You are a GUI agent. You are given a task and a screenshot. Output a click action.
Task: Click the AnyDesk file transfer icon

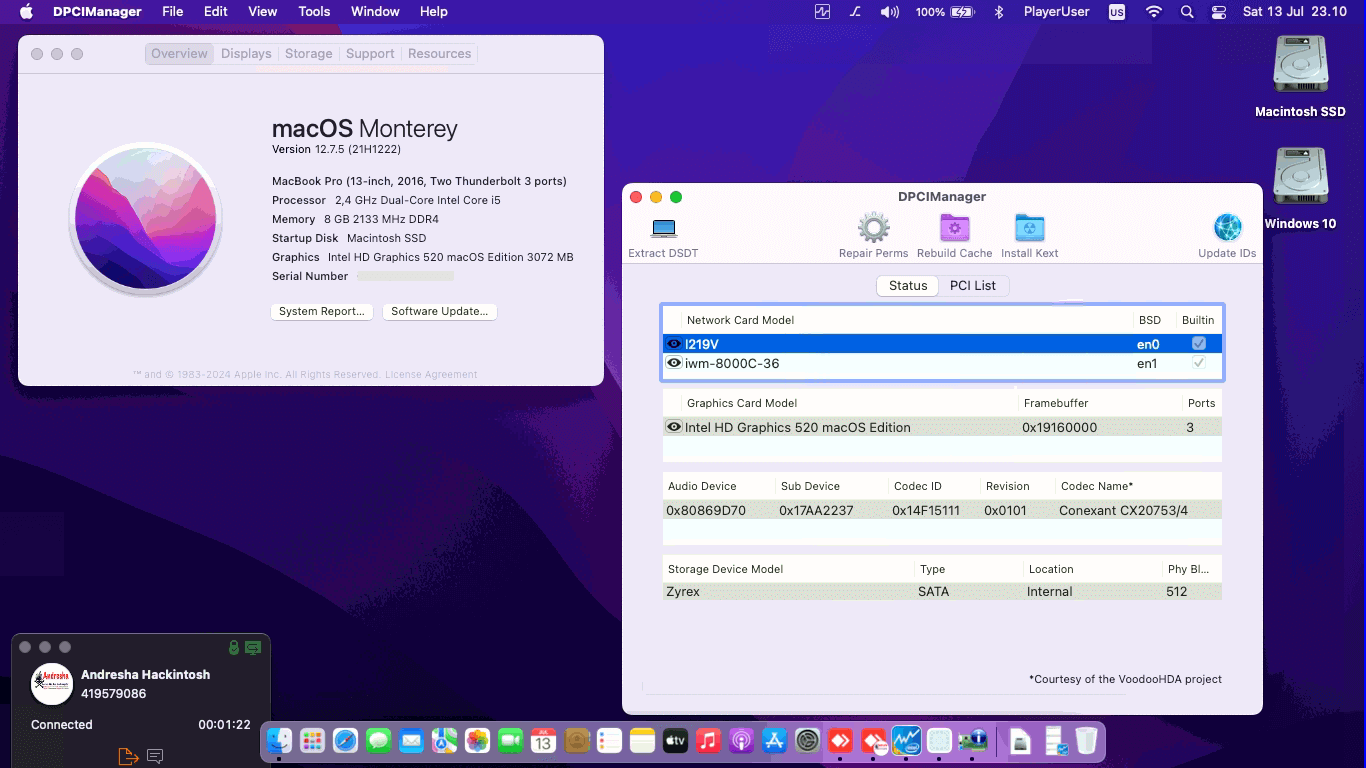tap(128, 756)
